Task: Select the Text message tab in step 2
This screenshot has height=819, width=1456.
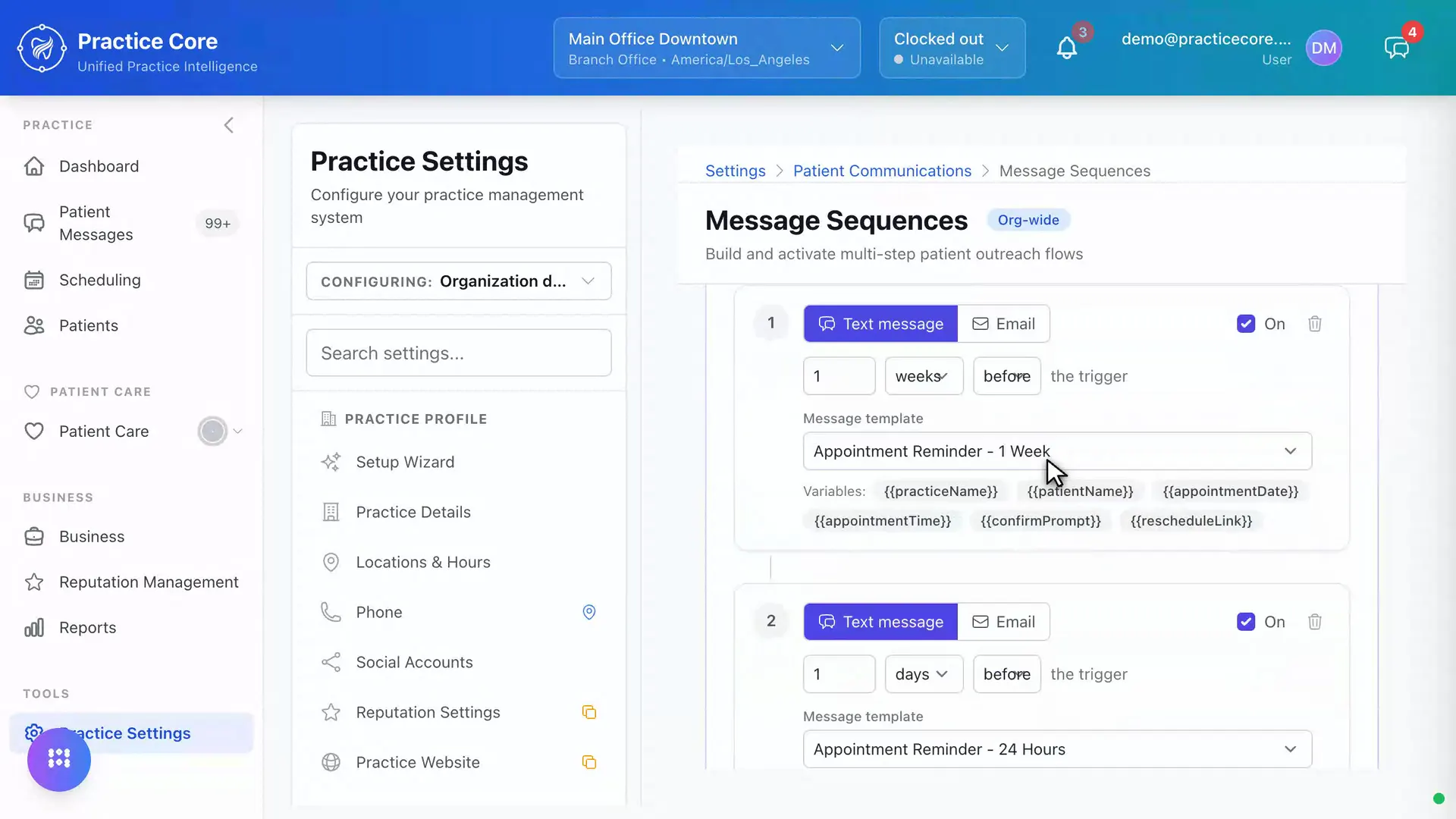Action: (880, 622)
